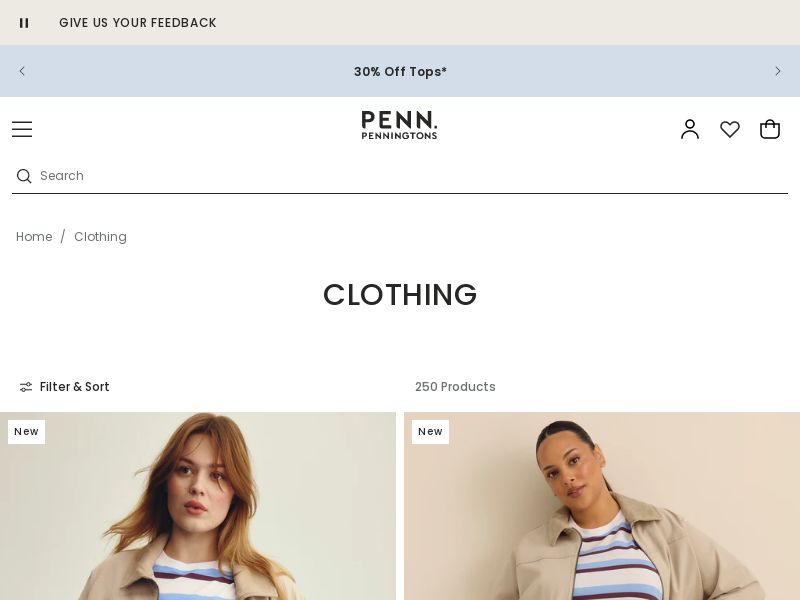The width and height of the screenshot is (800, 600).
Task: Click the New badge on second product
Action: pos(430,431)
